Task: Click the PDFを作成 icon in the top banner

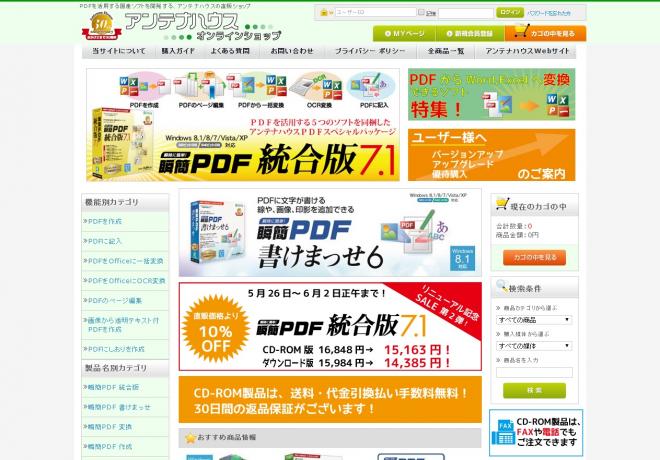Action: [x=144, y=87]
